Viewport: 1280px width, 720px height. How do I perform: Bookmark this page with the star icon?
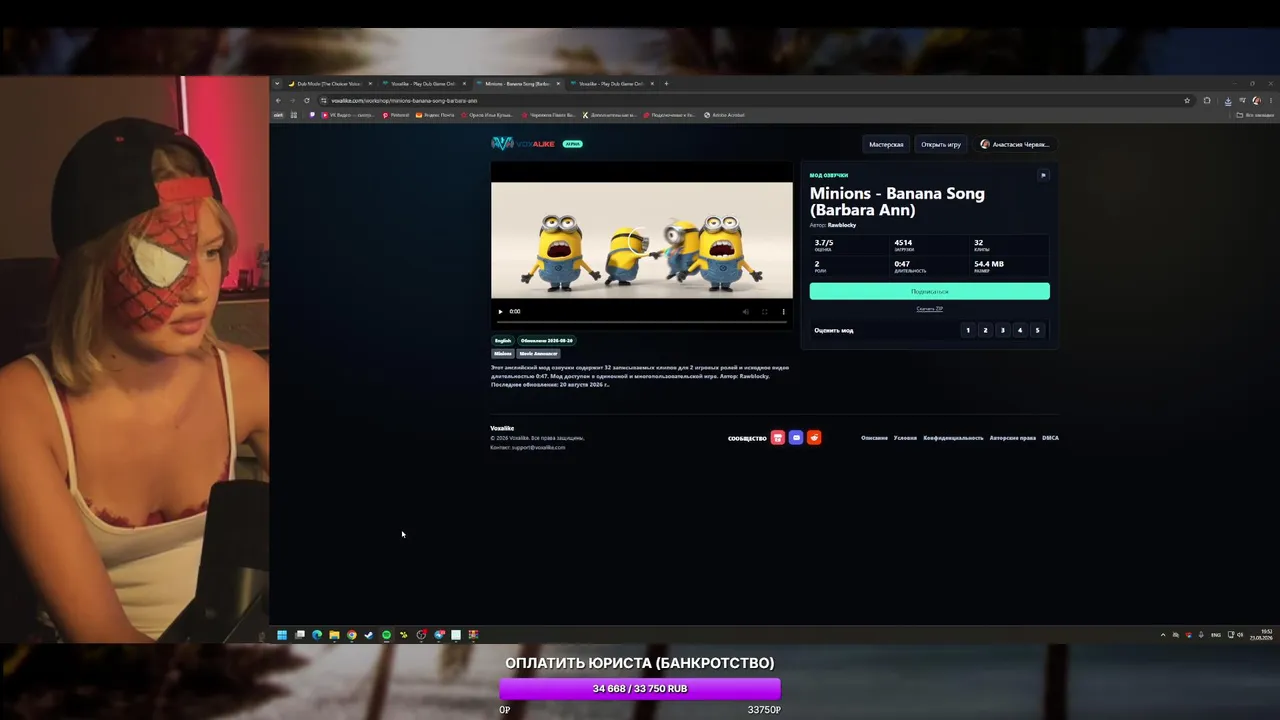[1187, 100]
